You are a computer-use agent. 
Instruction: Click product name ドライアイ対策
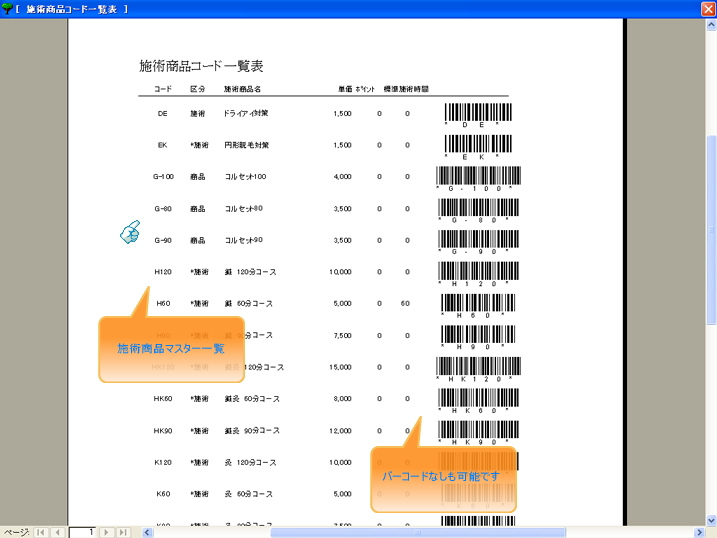246,113
